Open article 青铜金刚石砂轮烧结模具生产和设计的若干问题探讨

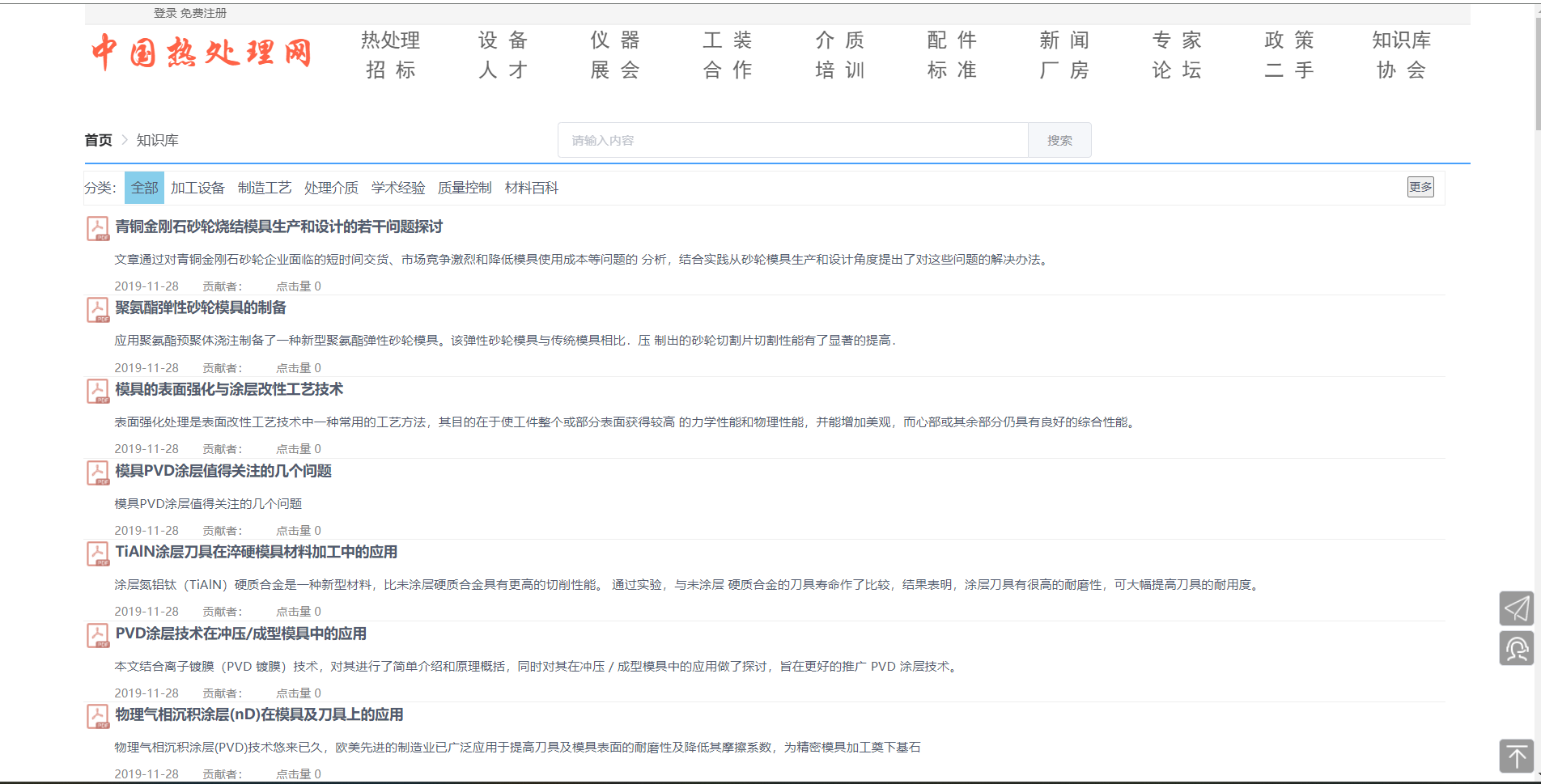tap(278, 227)
